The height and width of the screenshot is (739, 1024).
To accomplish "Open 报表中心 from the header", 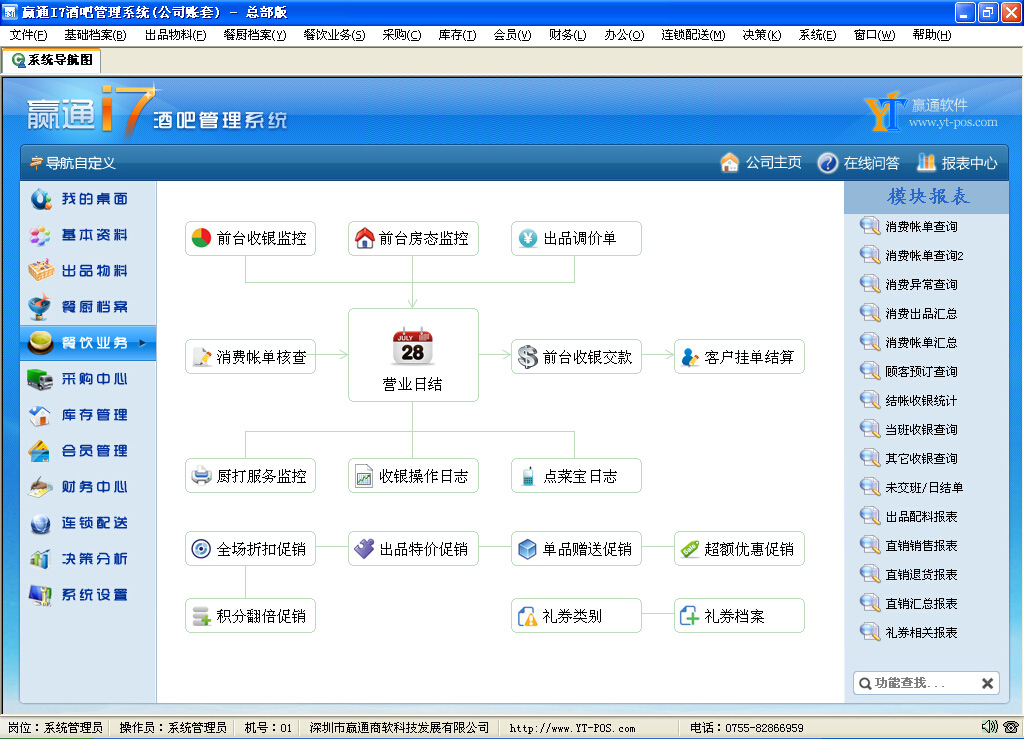I will coord(957,163).
